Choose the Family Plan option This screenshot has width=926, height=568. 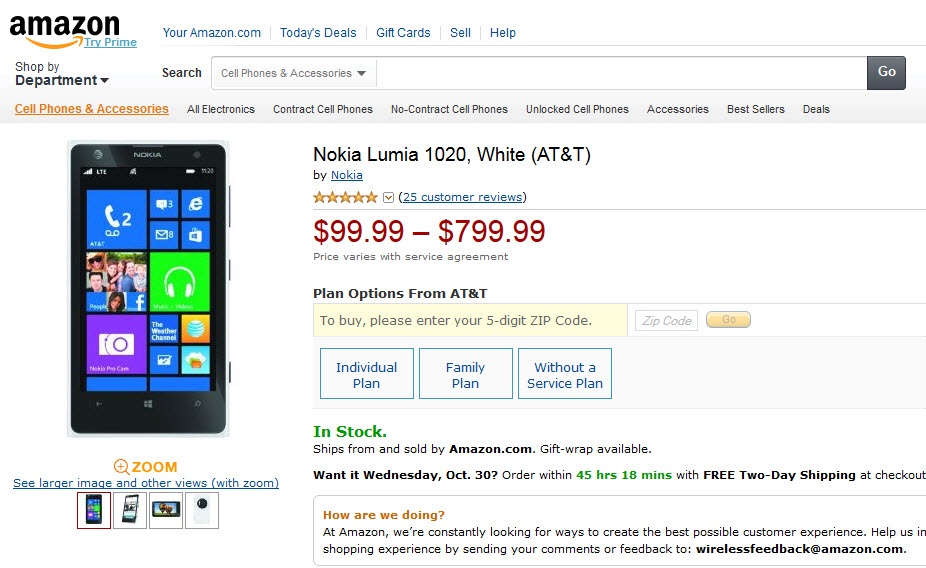pyautogui.click(x=465, y=374)
